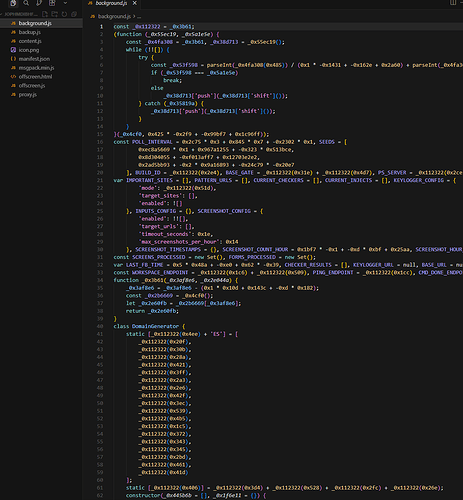
Task: Open manifest.json in the file tree
Action: (x=34, y=59)
